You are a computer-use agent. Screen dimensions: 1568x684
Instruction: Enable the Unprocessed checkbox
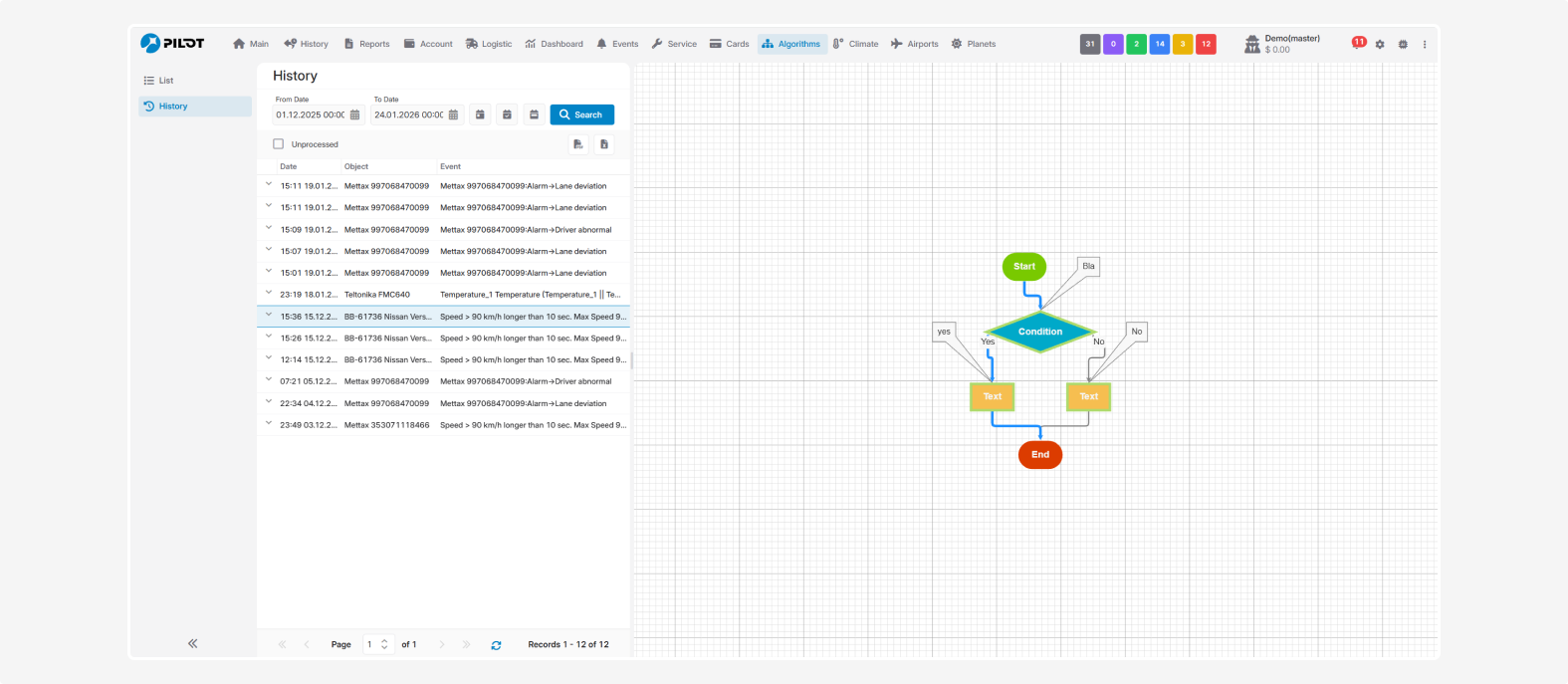point(279,144)
